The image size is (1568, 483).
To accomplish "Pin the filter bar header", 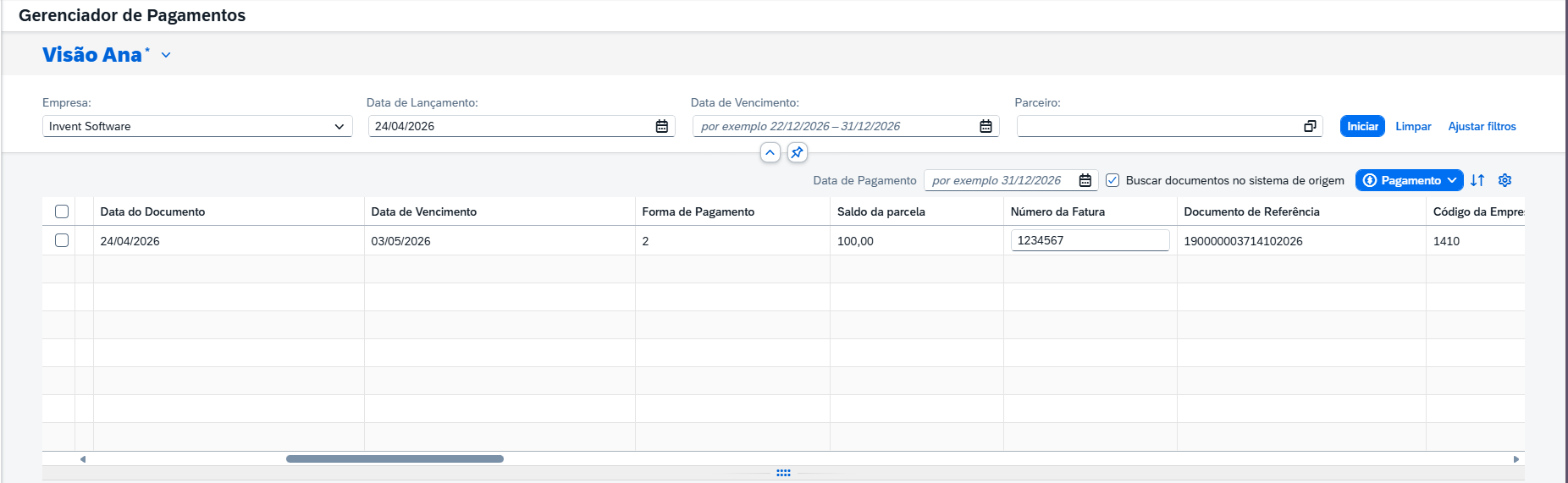I will [x=797, y=152].
